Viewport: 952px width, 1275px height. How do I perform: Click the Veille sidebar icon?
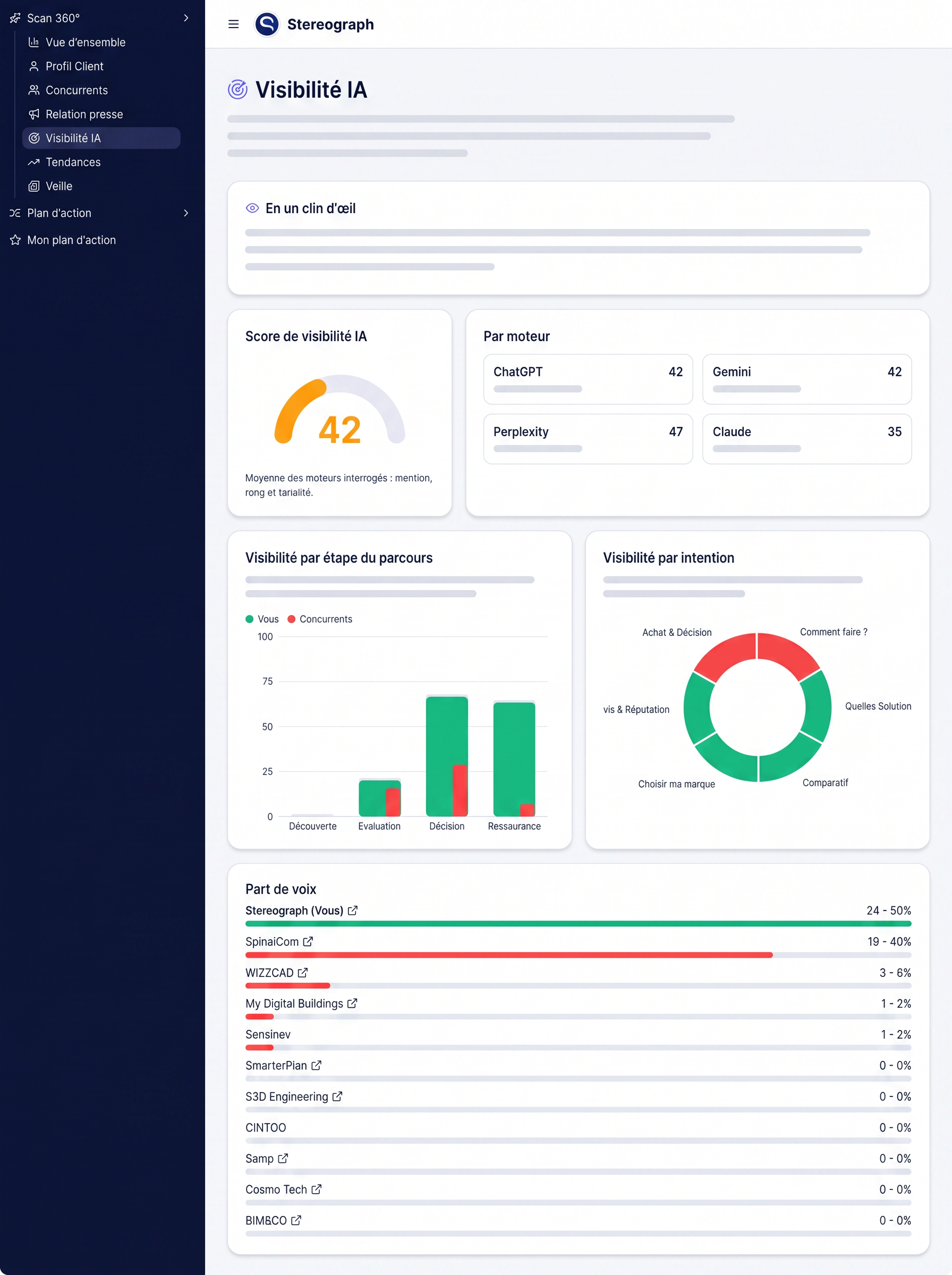[x=34, y=186]
